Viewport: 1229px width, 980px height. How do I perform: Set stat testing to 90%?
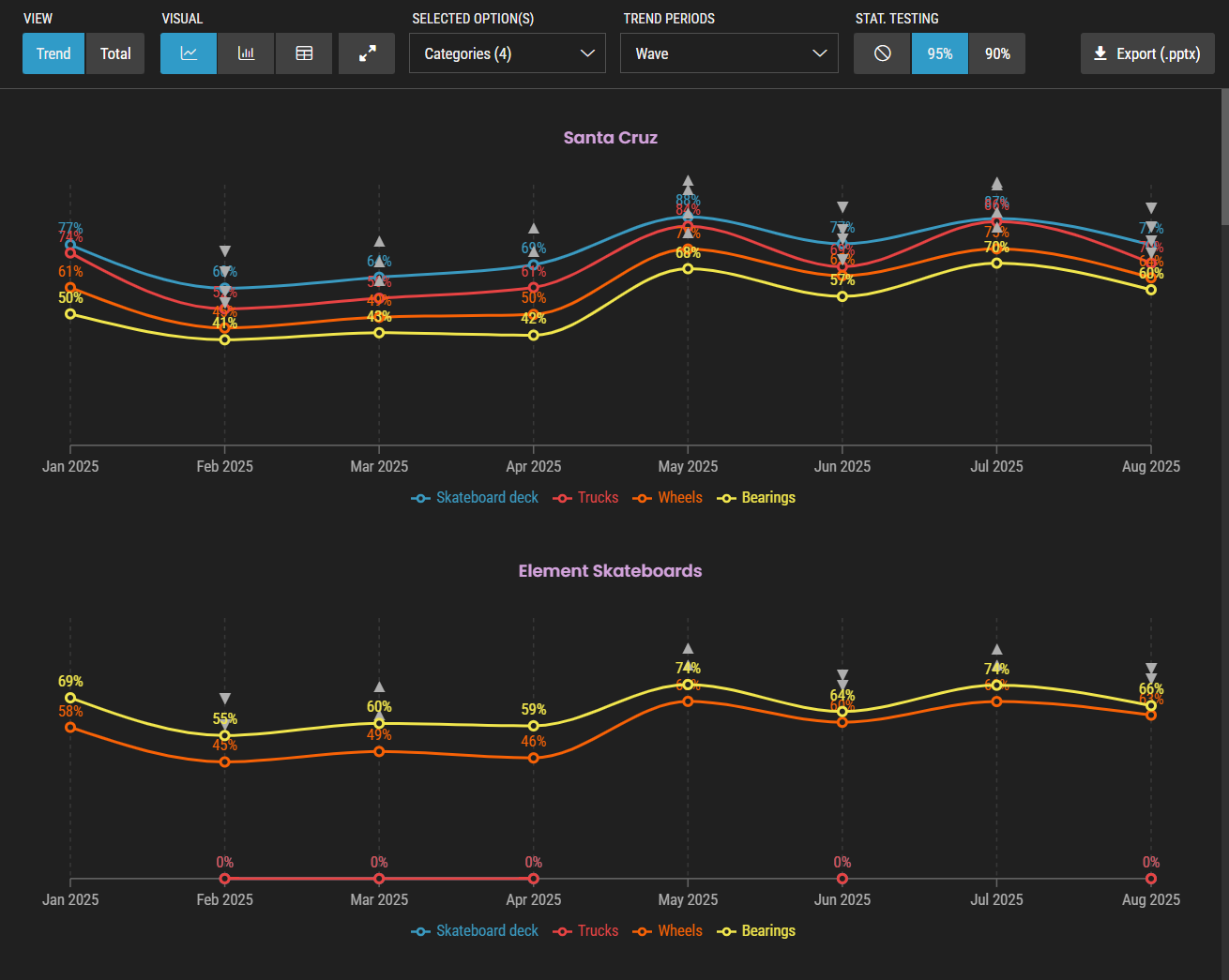(x=997, y=53)
